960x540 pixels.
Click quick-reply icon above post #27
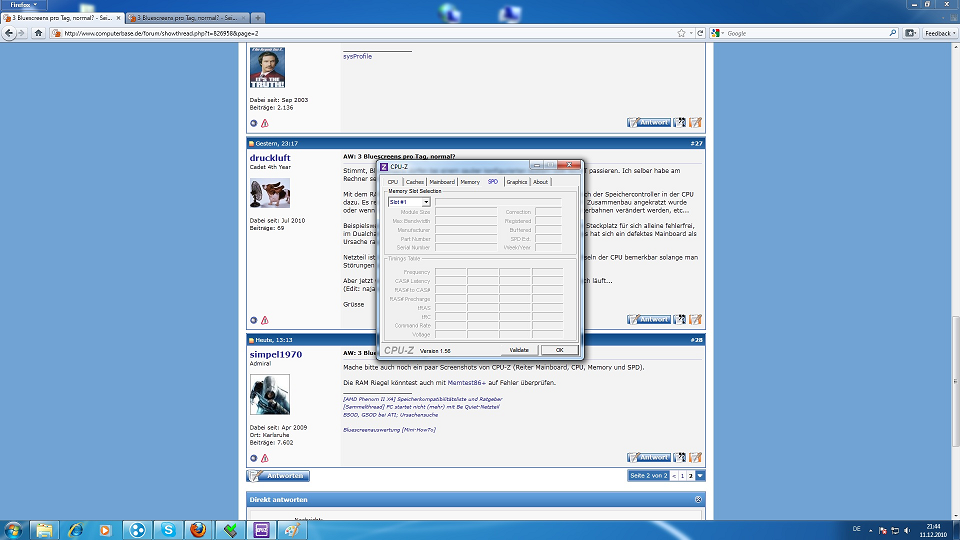pos(696,122)
